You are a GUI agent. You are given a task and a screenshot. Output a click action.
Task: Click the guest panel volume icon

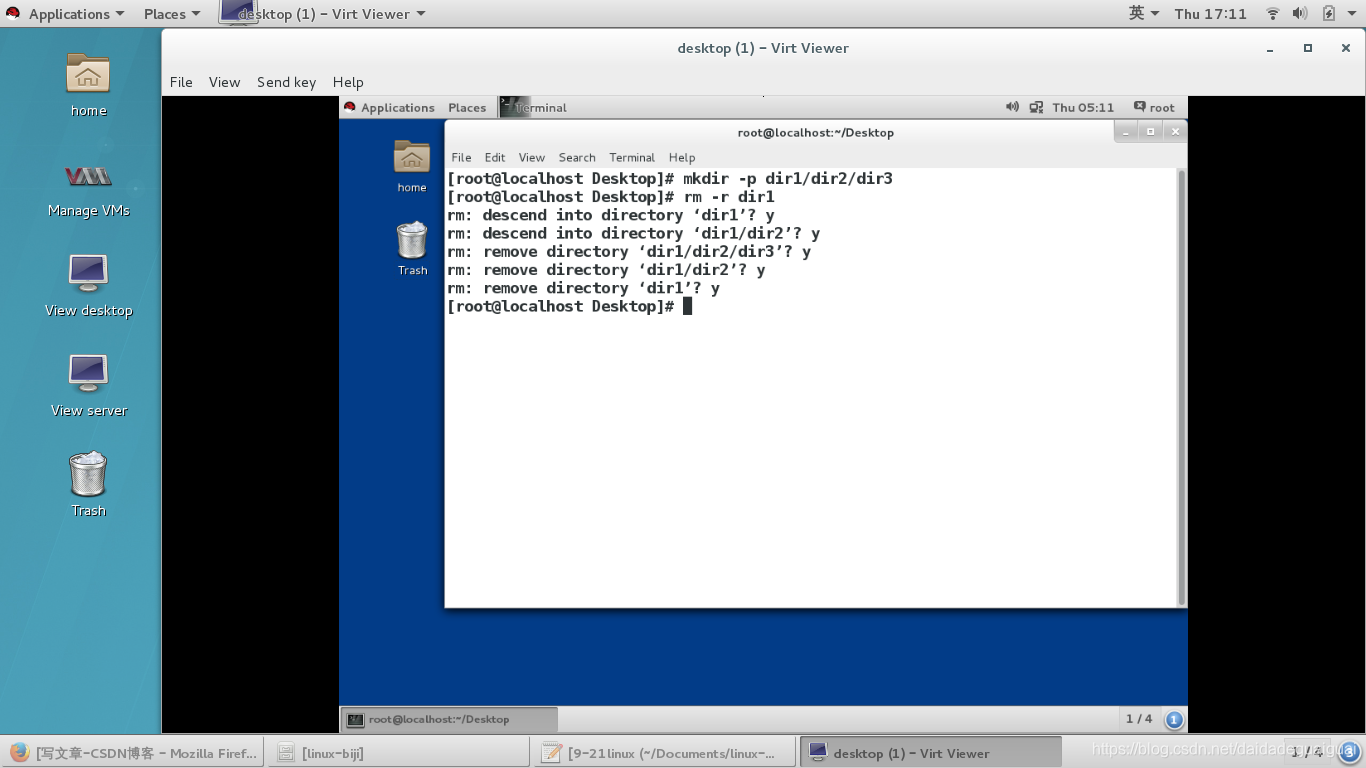(x=1012, y=107)
